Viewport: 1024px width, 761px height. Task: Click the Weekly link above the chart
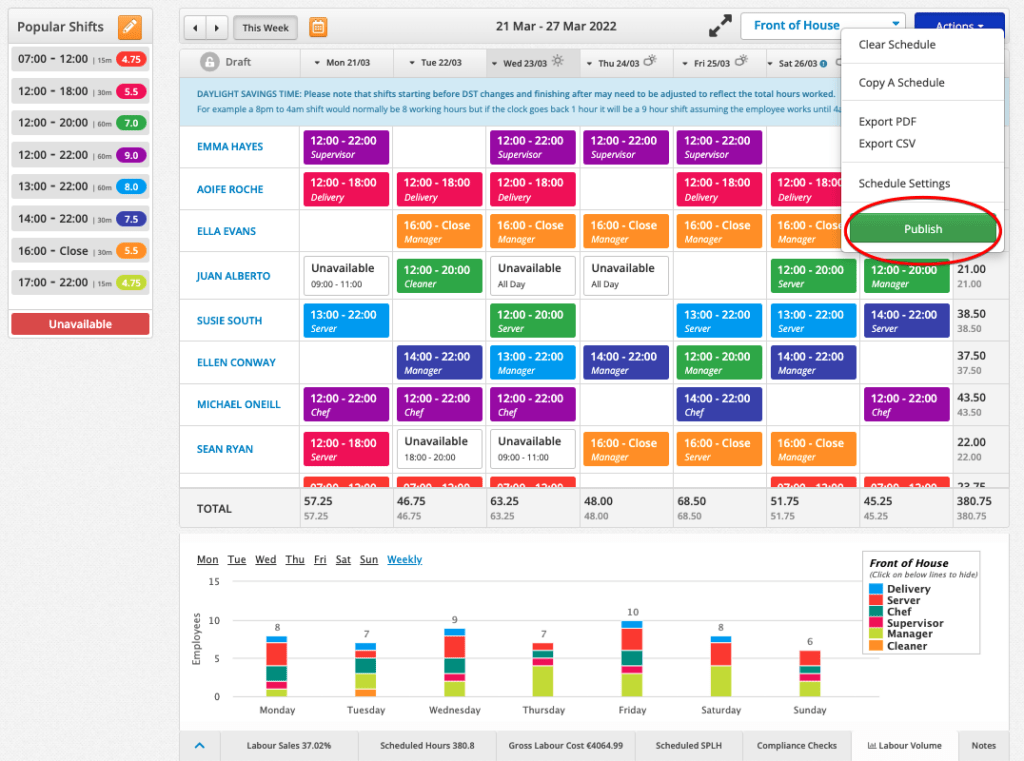tap(404, 559)
